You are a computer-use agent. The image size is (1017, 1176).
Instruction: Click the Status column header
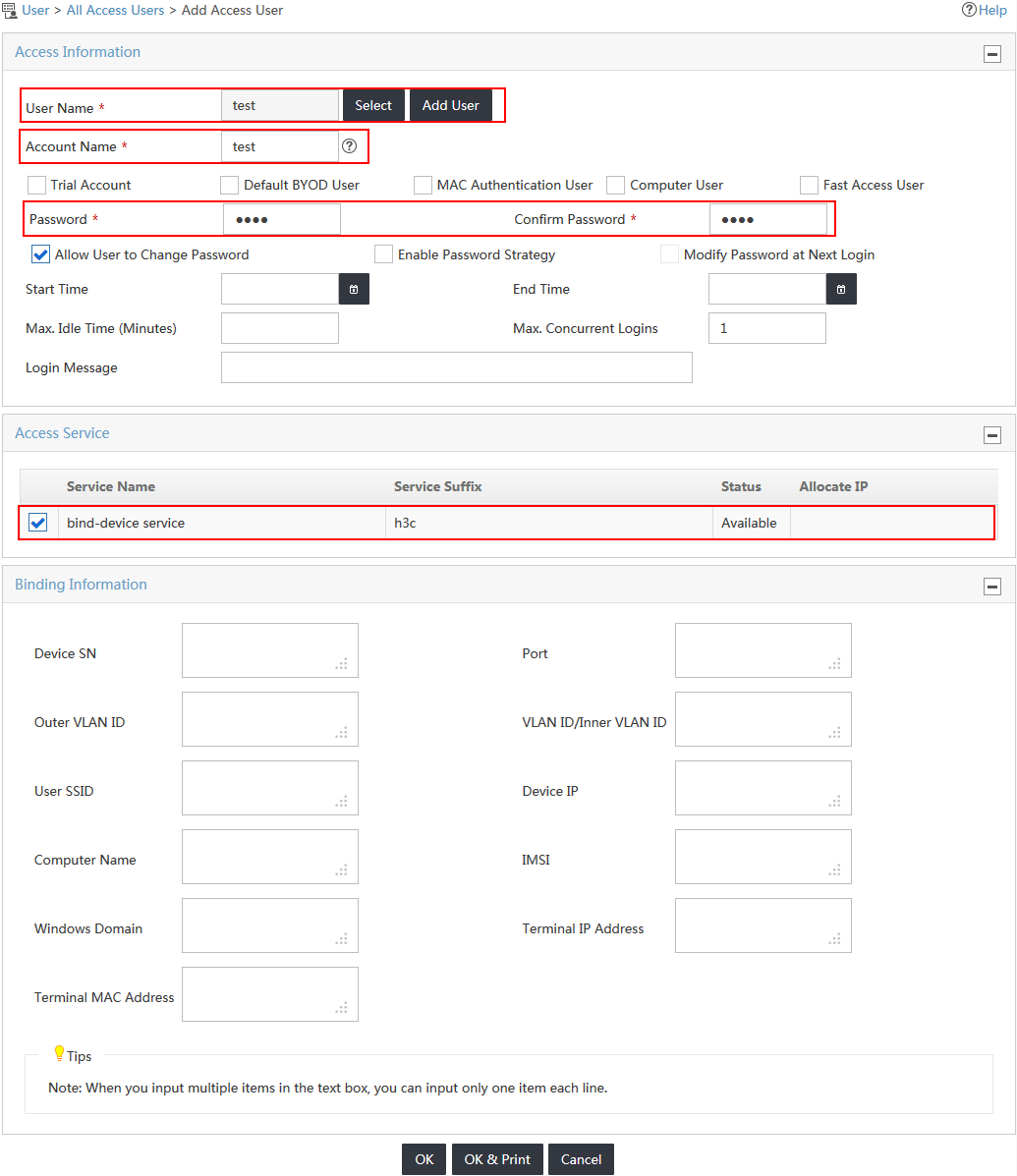[x=741, y=486]
